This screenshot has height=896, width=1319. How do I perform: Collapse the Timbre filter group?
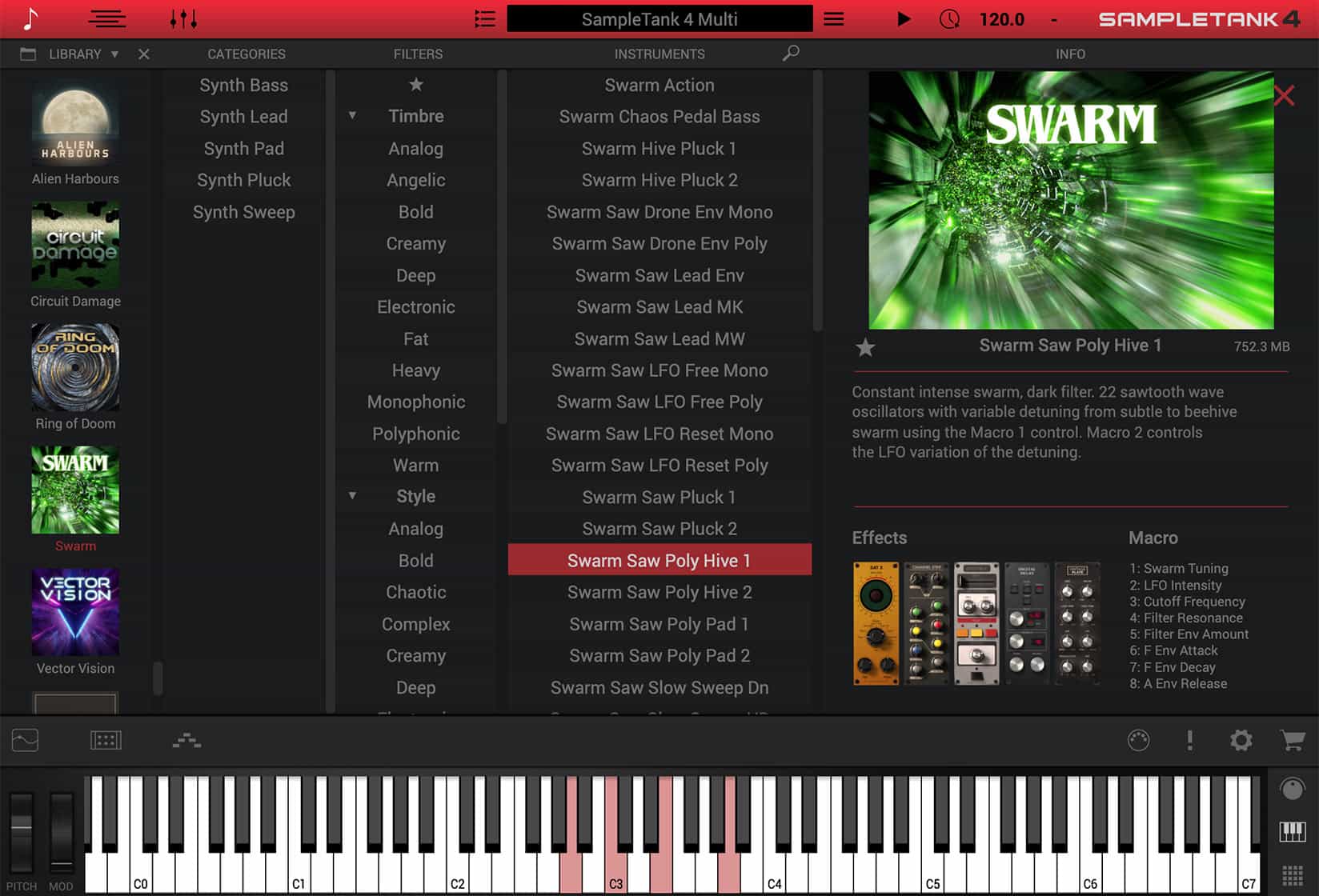click(352, 115)
